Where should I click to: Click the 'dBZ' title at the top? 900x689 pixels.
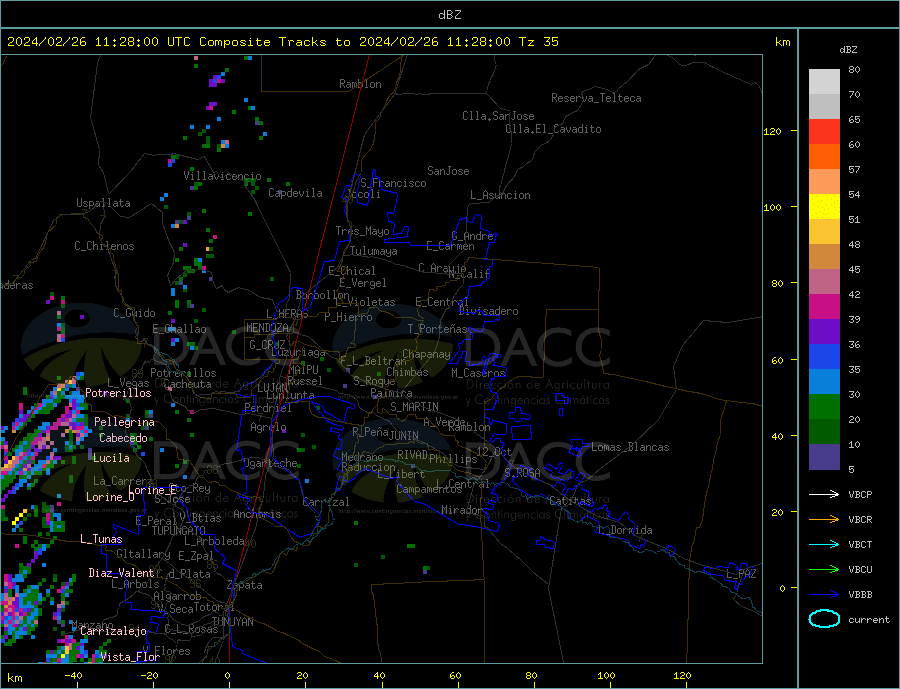click(449, 15)
